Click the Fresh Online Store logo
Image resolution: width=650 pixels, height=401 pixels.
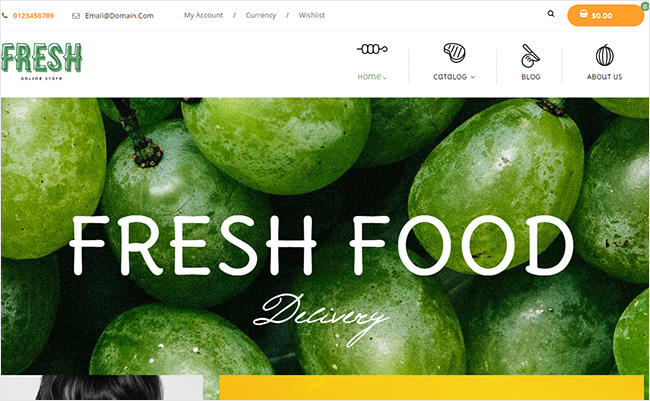[41, 61]
